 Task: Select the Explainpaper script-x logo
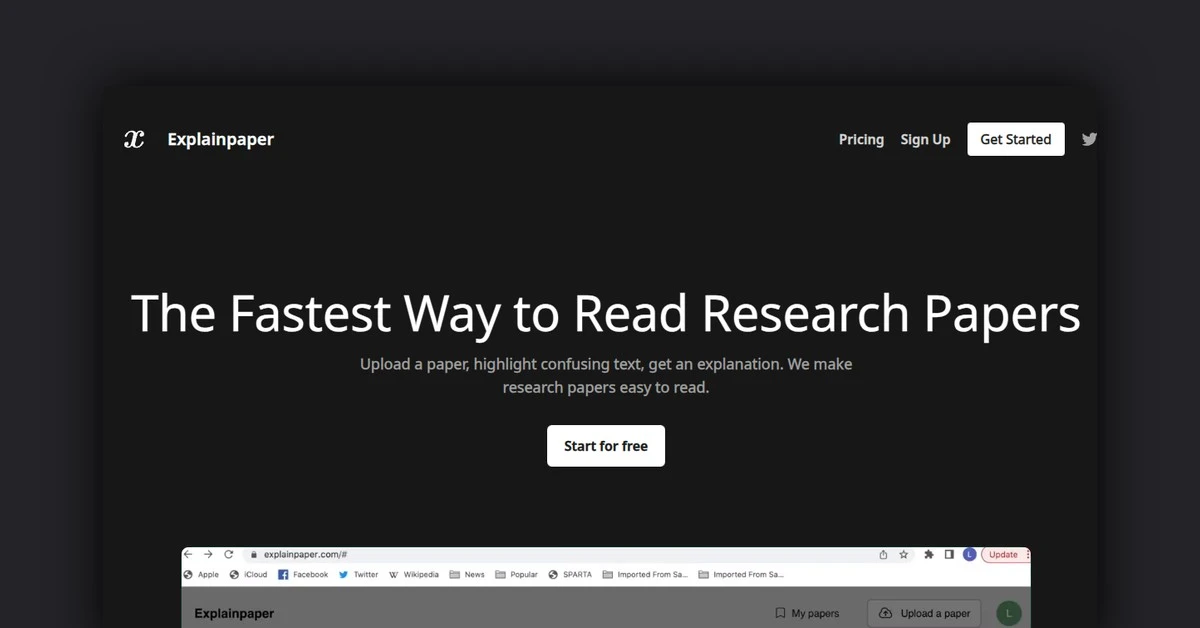pos(134,139)
